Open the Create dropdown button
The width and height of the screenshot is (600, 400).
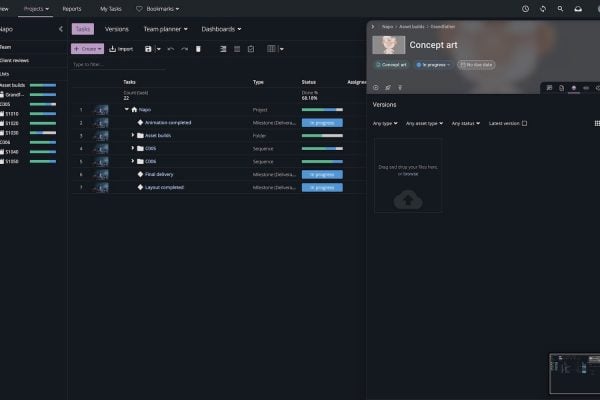[x=86, y=48]
